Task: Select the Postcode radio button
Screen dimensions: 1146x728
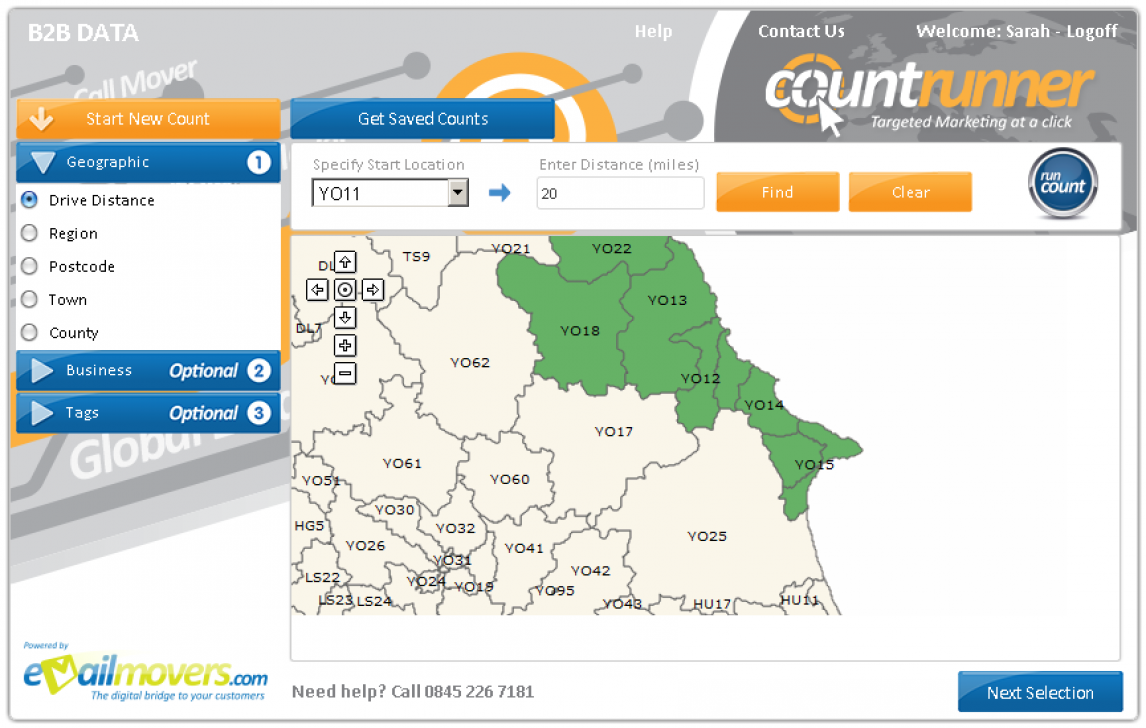Action: point(29,267)
